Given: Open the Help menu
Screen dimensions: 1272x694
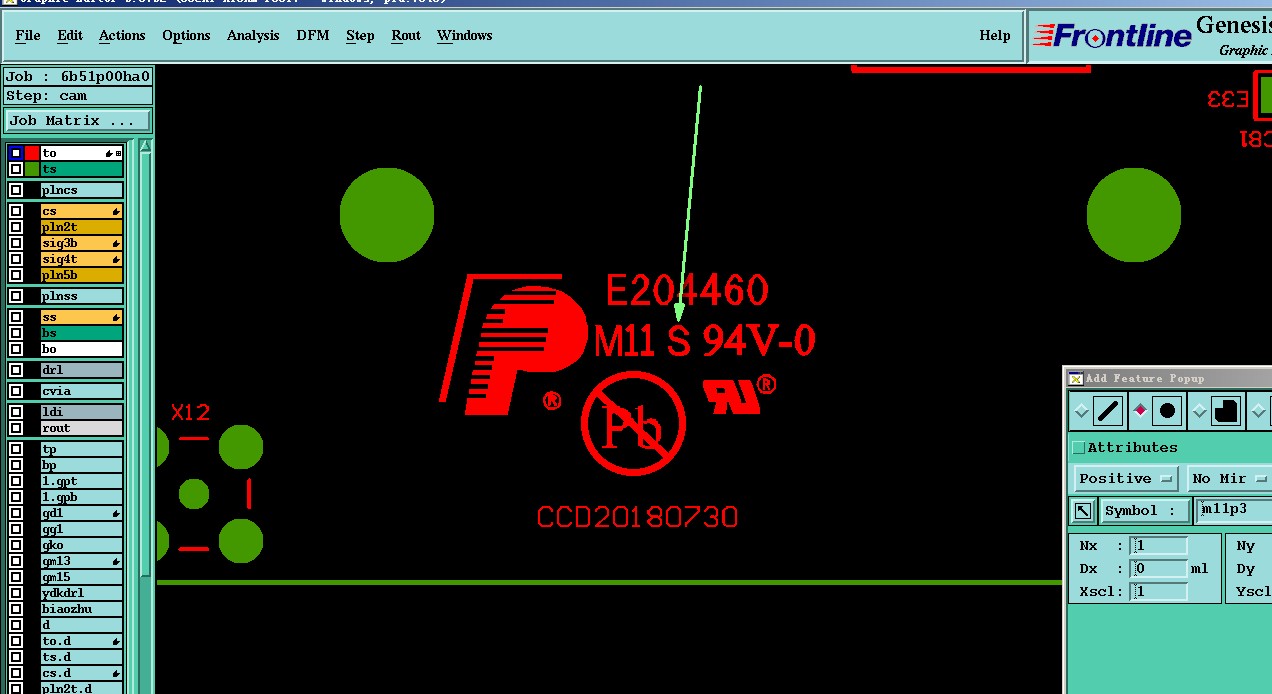Looking at the screenshot, I should click(995, 35).
